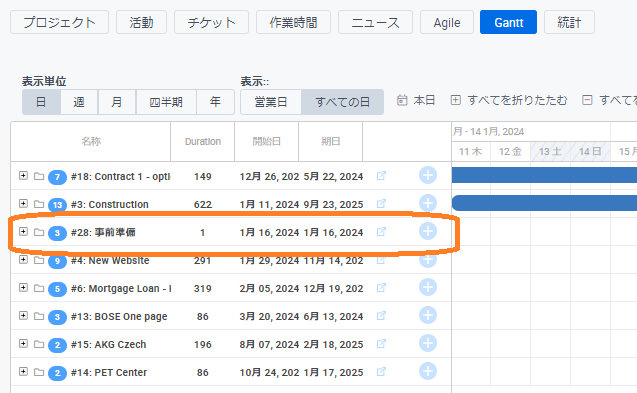Expand #4 New Website tree row
The height and width of the screenshot is (393, 637).
click(24, 260)
